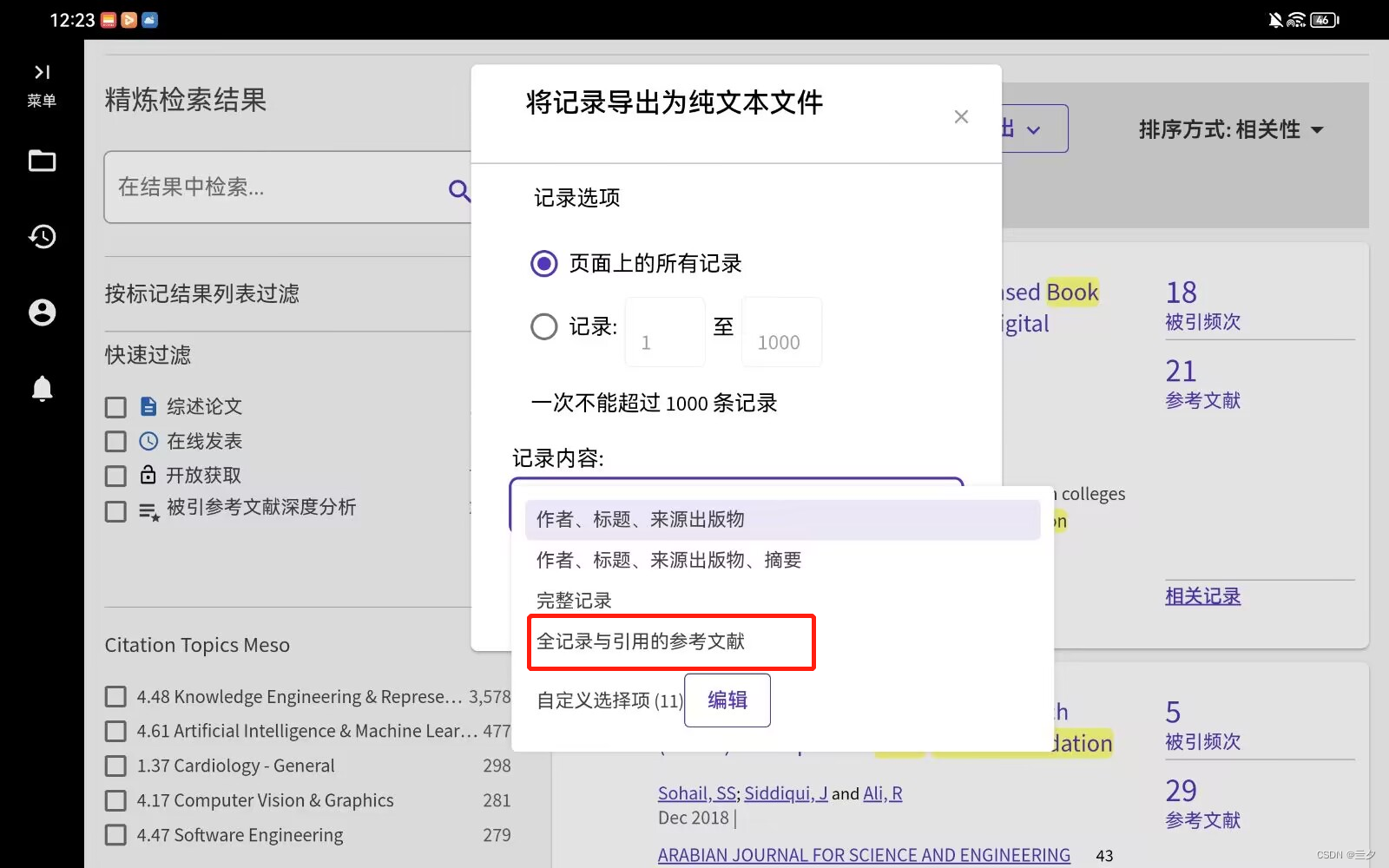
Task: Click the 菜单 label in sidebar
Action: coord(42,101)
